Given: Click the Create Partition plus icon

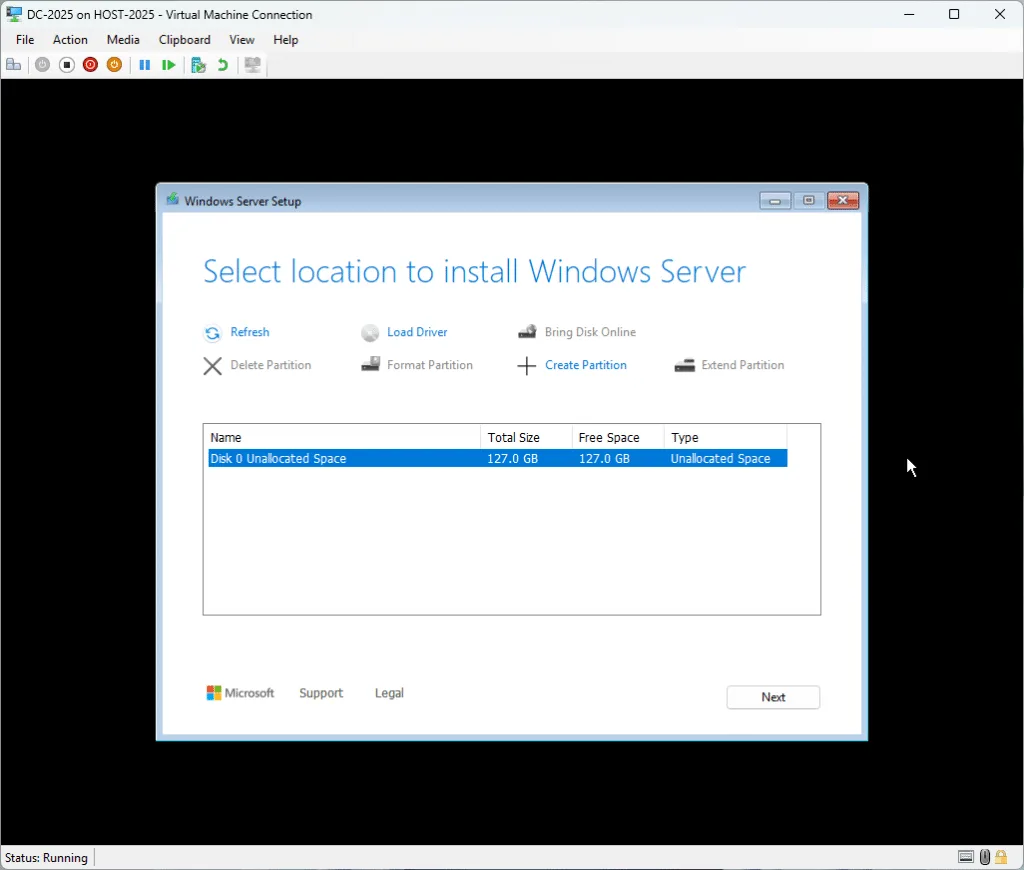Looking at the screenshot, I should (x=526, y=366).
